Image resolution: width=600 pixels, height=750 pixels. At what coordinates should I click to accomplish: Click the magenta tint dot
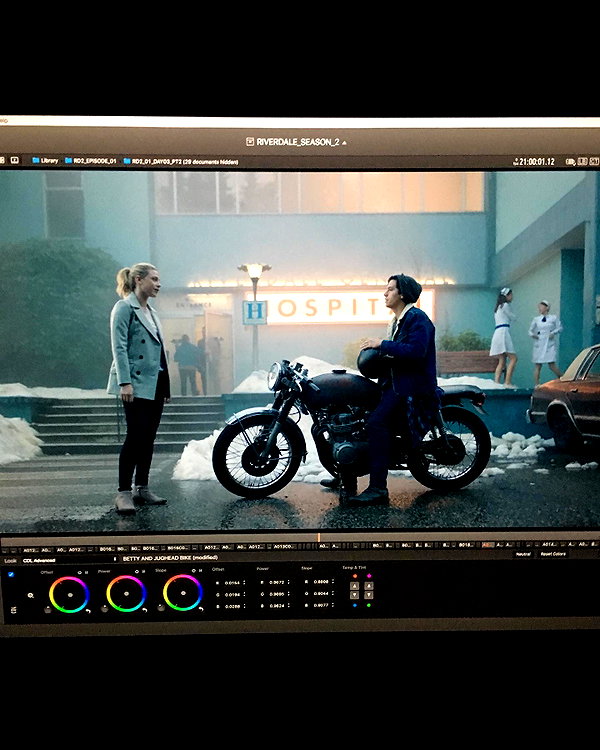pyautogui.click(x=369, y=576)
